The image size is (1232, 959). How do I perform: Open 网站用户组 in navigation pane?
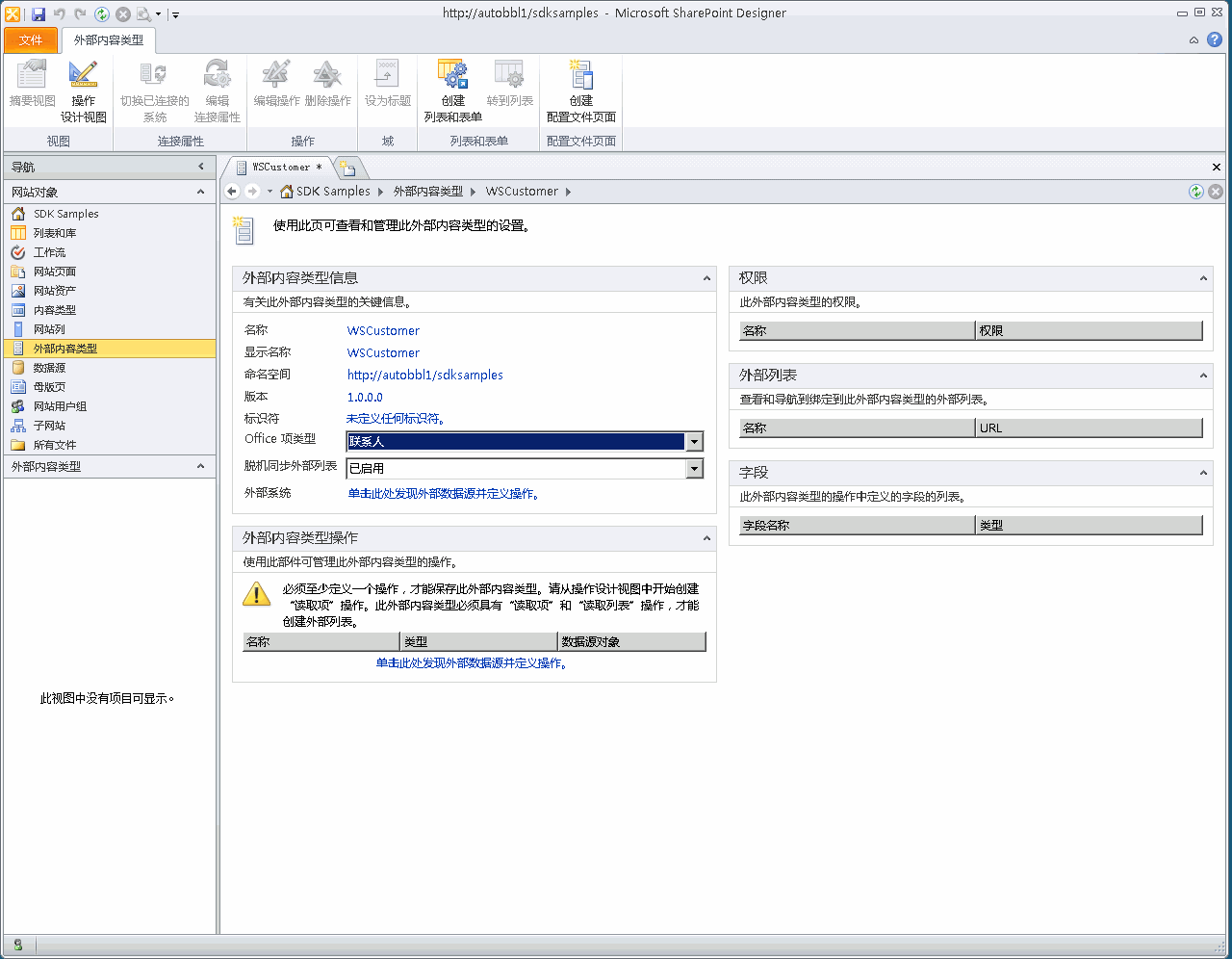coord(61,406)
